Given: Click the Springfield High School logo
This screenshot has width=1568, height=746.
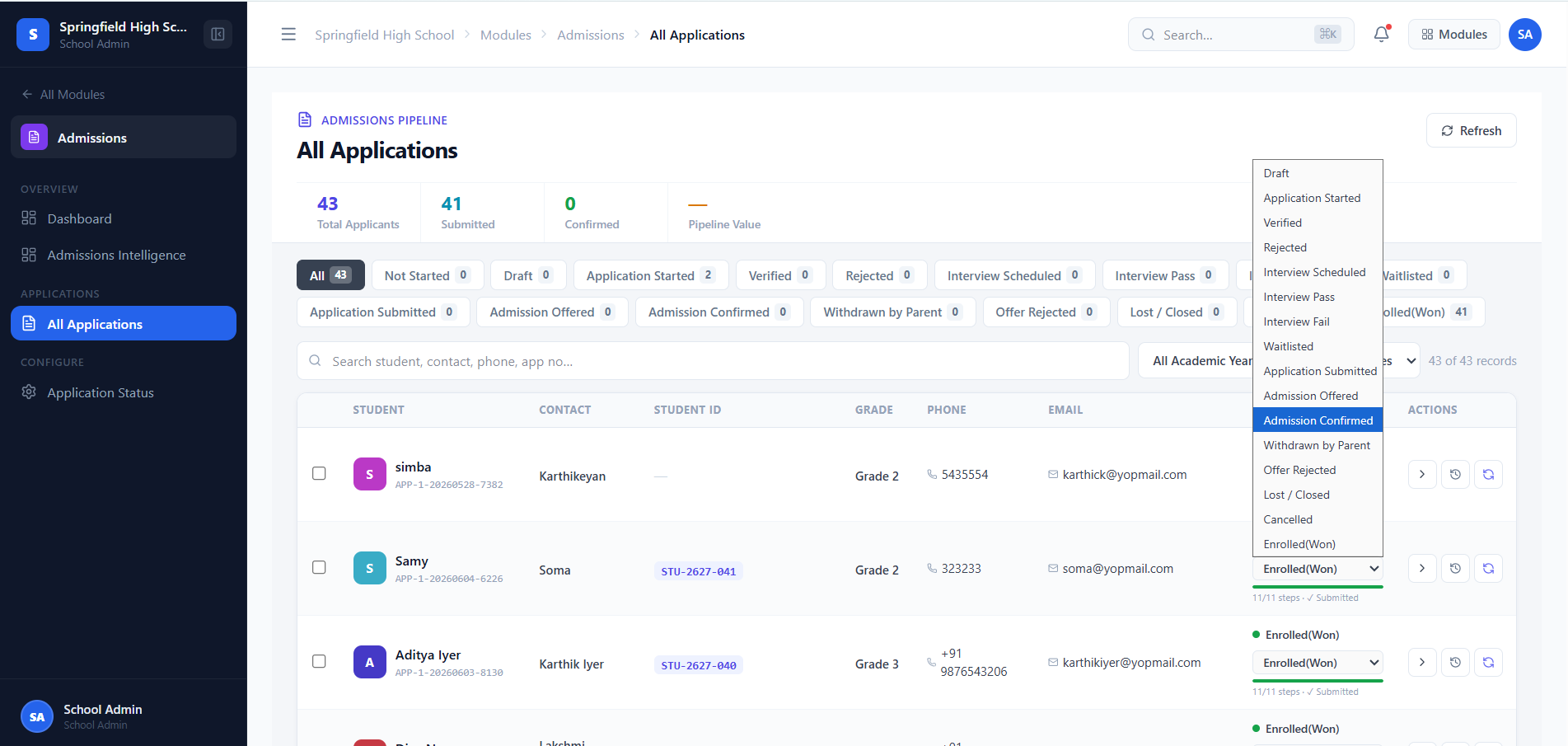Looking at the screenshot, I should pos(33,35).
